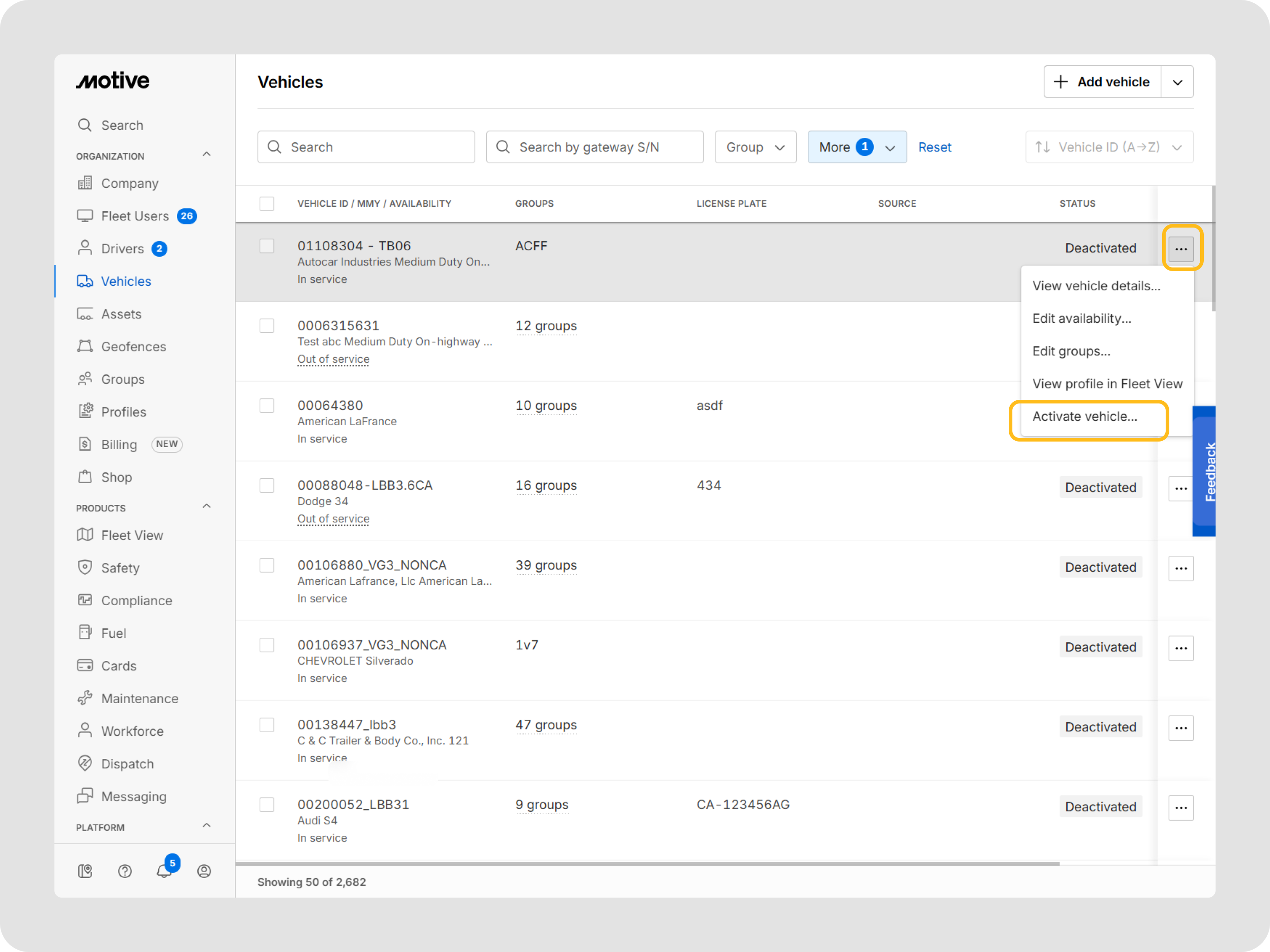The width and height of the screenshot is (1270, 952).
Task: Expand the Vehicle ID sort dropdown
Action: [x=1109, y=147]
